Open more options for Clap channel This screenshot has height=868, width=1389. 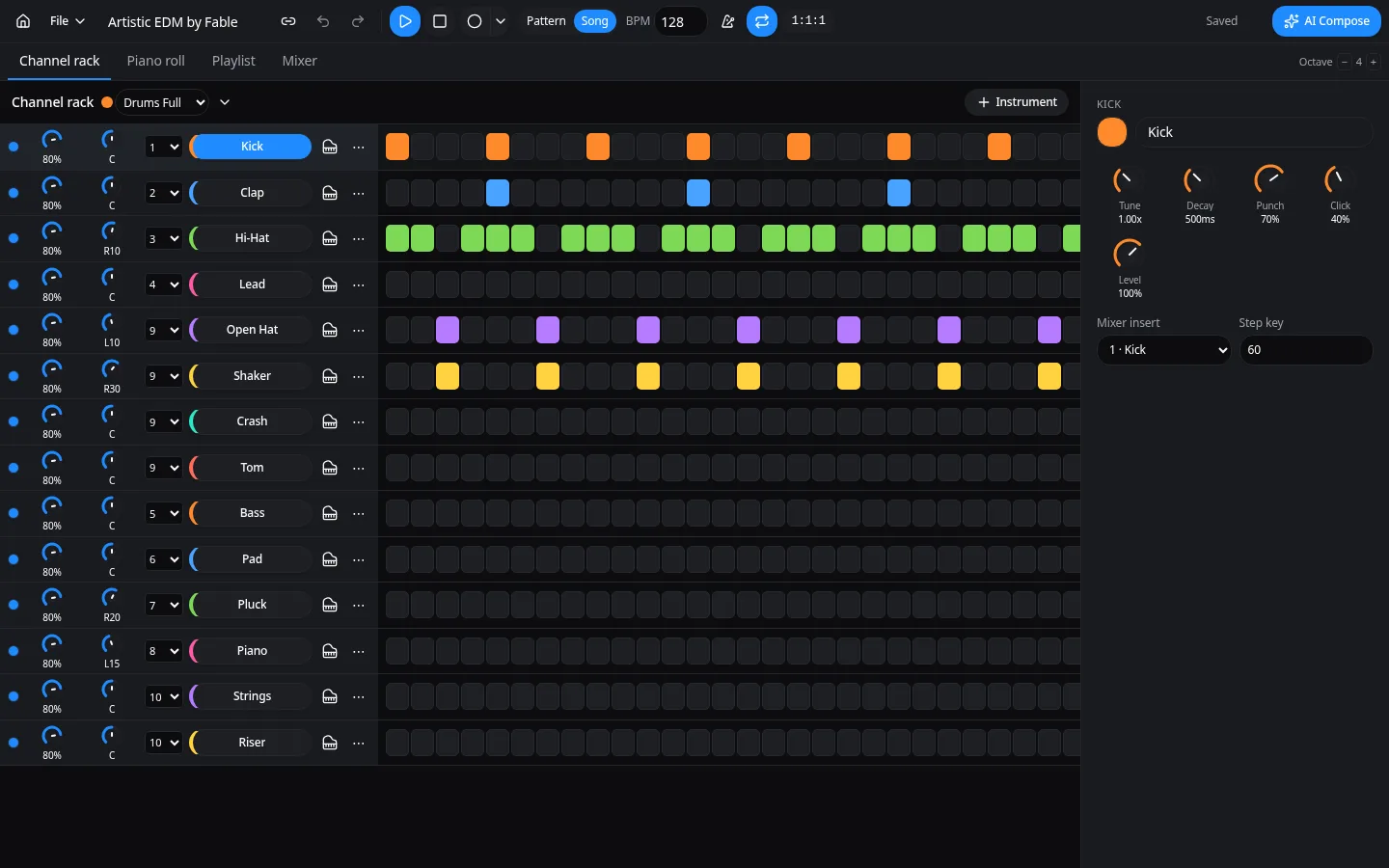359,193
